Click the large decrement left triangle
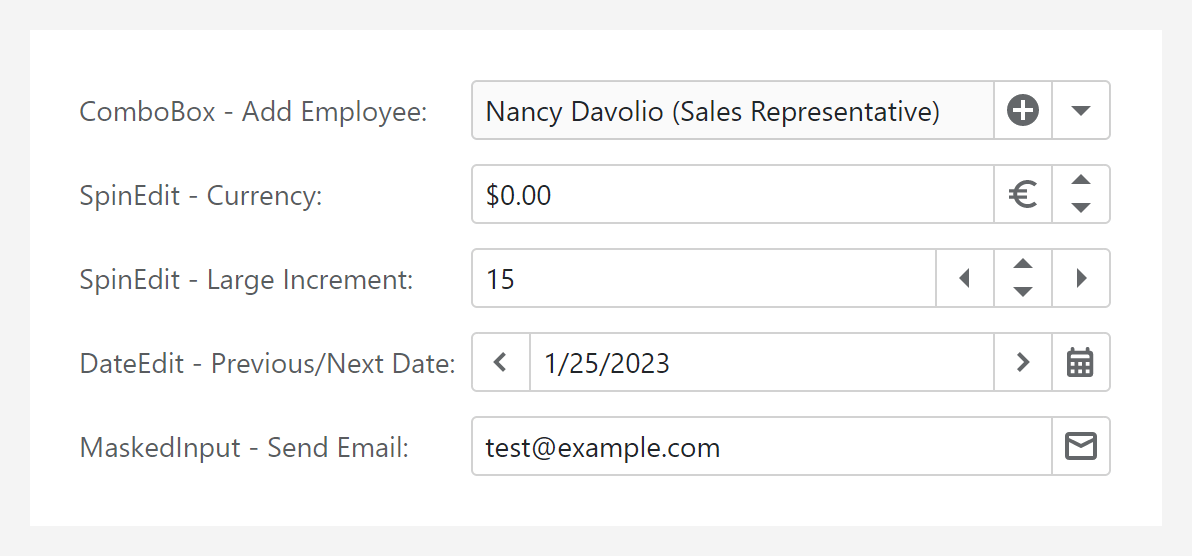 click(965, 279)
